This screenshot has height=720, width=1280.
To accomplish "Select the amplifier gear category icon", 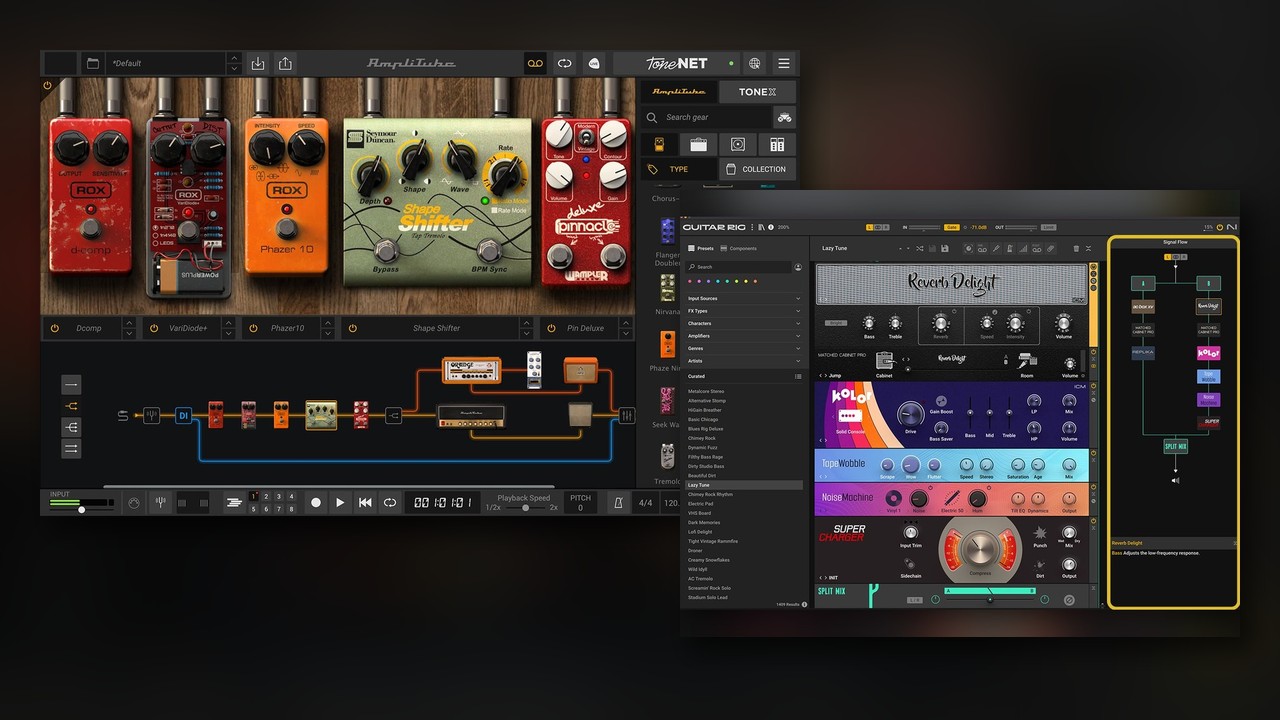I will point(699,144).
